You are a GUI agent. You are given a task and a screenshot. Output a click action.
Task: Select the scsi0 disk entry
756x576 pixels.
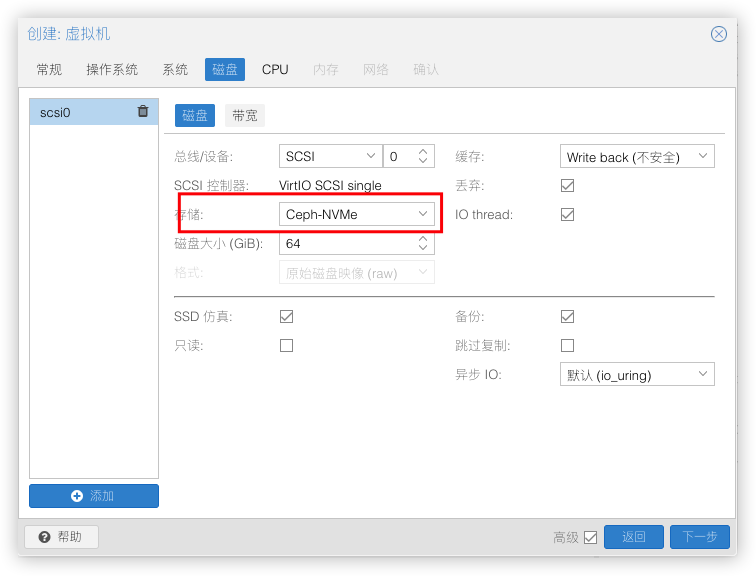coord(94,112)
